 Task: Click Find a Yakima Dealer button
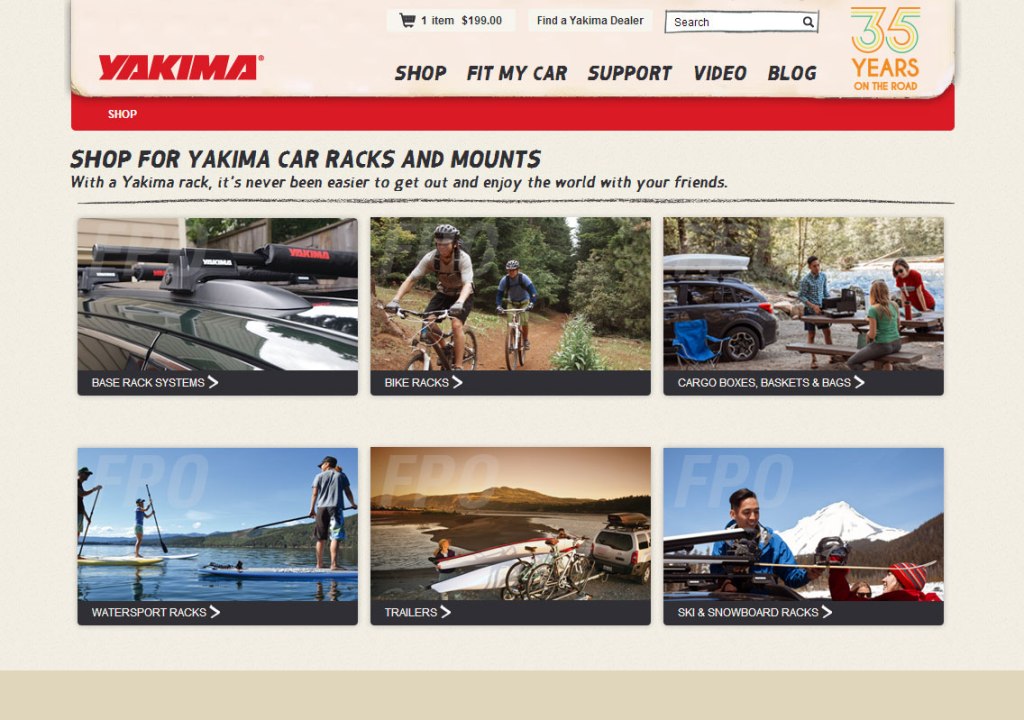tap(590, 20)
